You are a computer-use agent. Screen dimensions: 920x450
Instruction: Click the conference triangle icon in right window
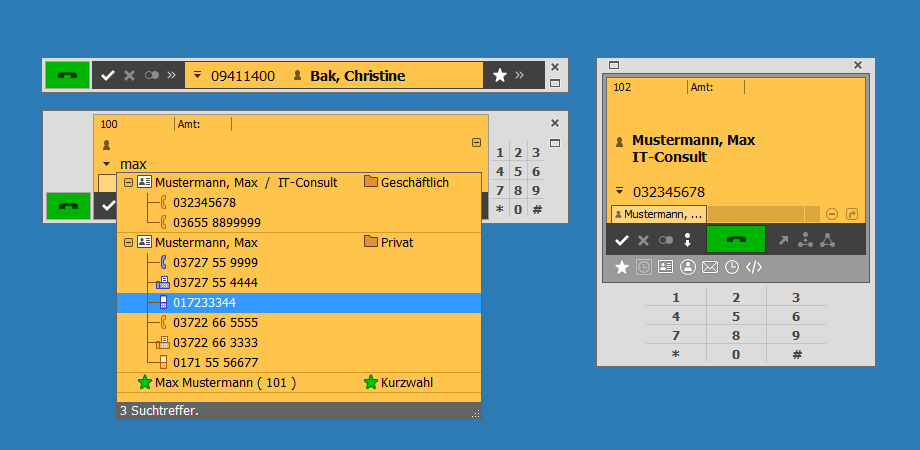click(x=828, y=240)
